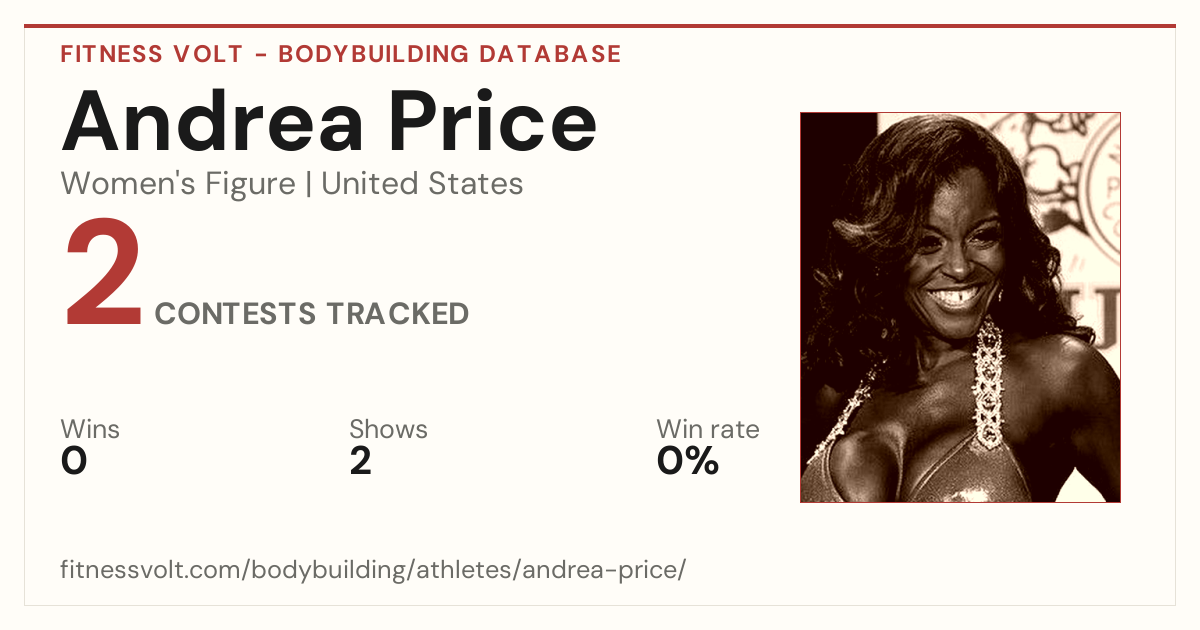Click the Shows value 2

coord(360,461)
